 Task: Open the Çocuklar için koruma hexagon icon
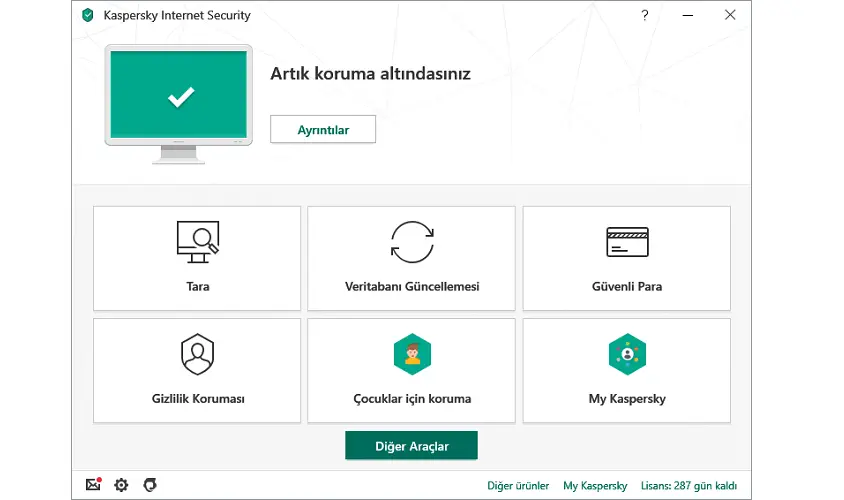tap(412, 354)
